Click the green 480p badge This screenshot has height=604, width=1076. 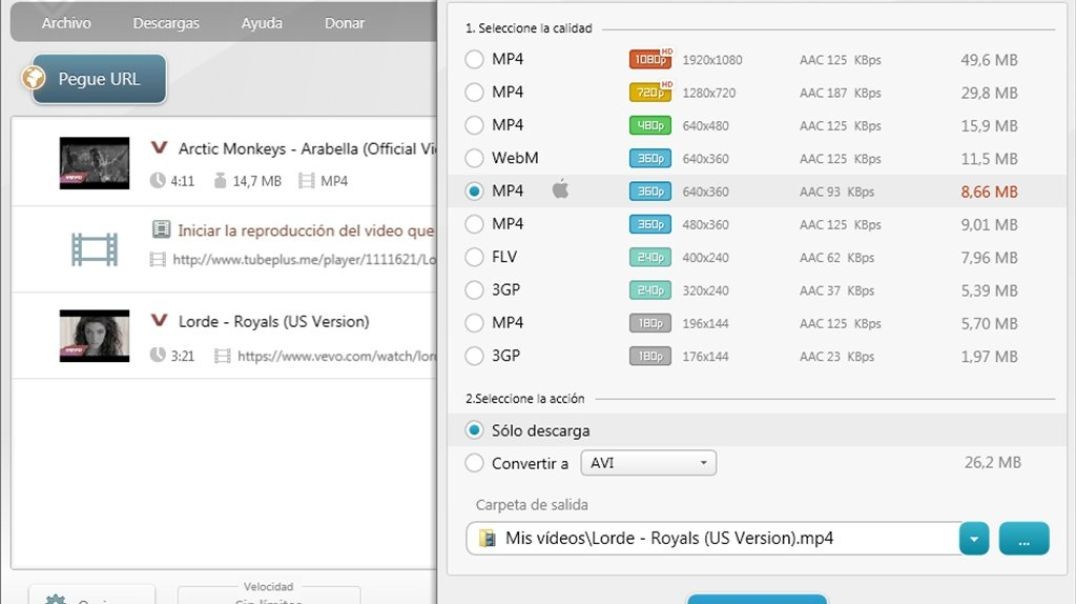pos(650,126)
